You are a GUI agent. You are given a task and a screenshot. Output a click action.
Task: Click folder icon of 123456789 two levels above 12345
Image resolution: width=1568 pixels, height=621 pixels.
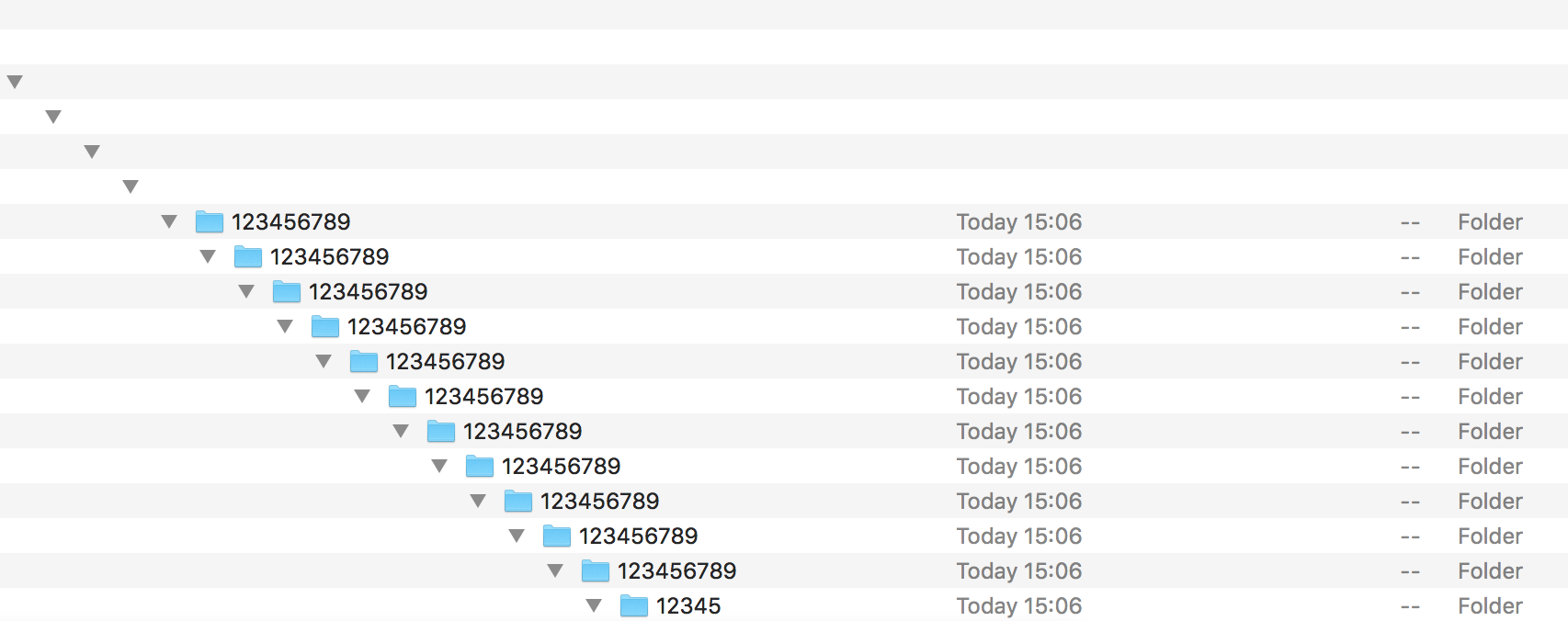coord(557,536)
